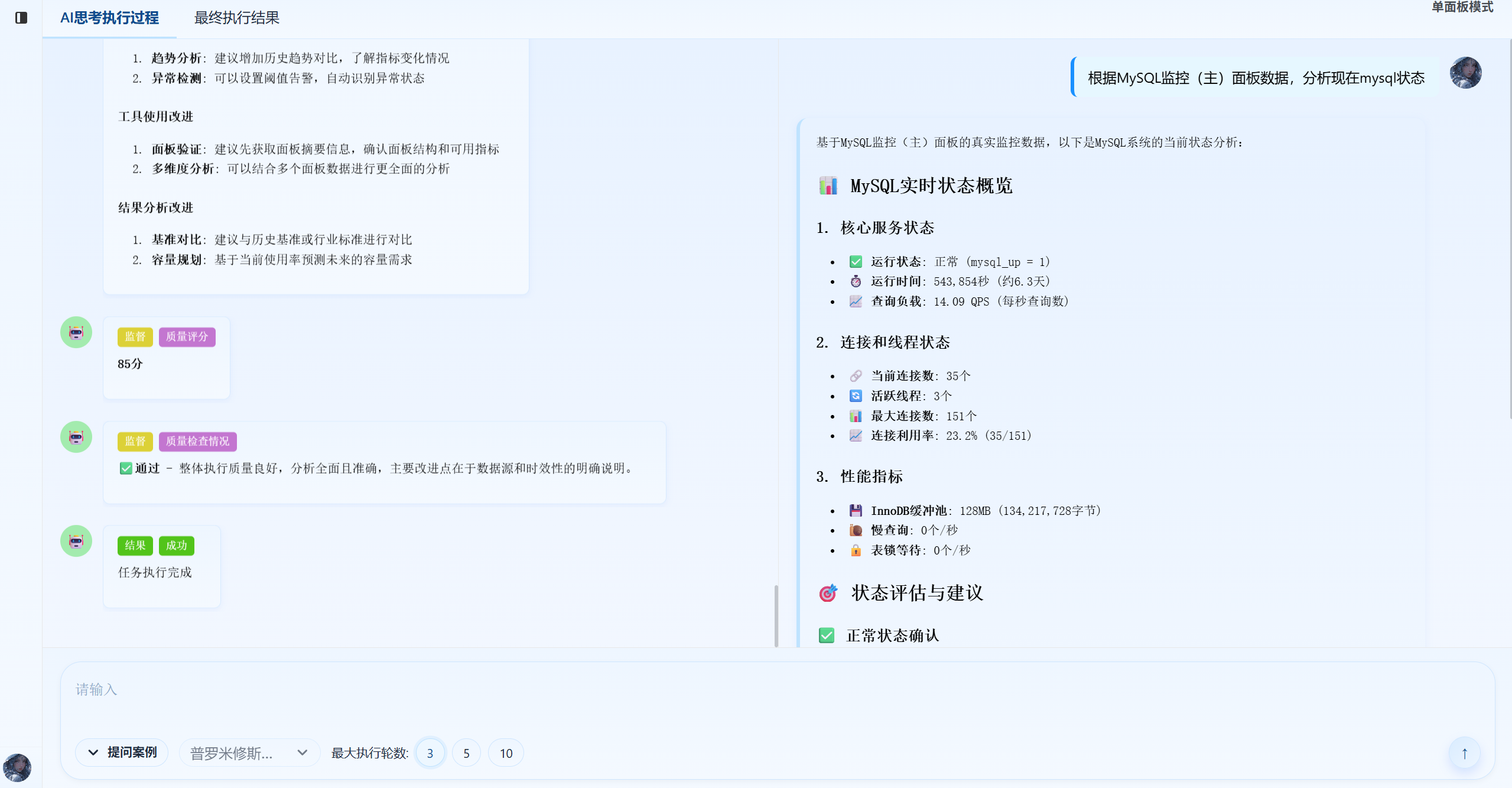Click the robot avatar beside 任务执行完成
This screenshot has height=788, width=1512.
pyautogui.click(x=76, y=541)
